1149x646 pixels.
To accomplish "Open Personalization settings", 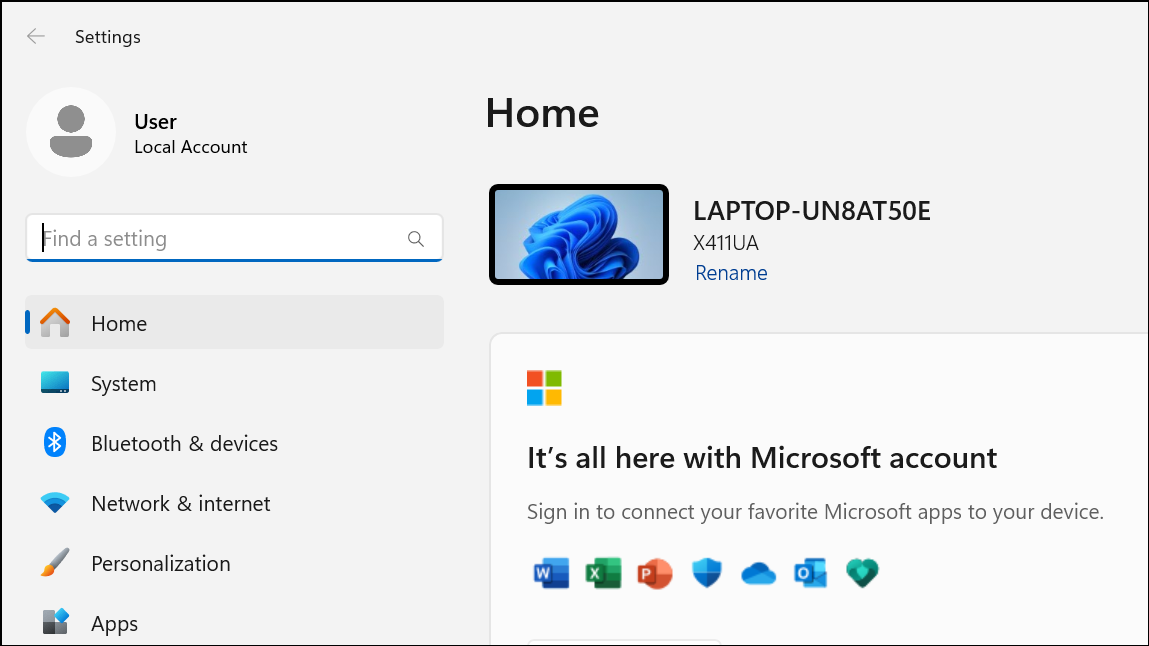I will click(x=234, y=563).
